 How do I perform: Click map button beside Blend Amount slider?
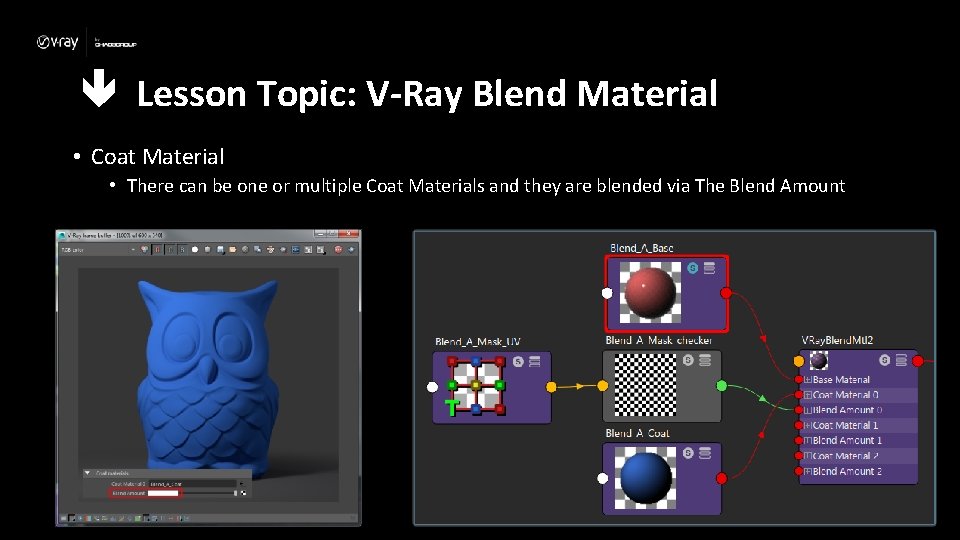(x=243, y=493)
